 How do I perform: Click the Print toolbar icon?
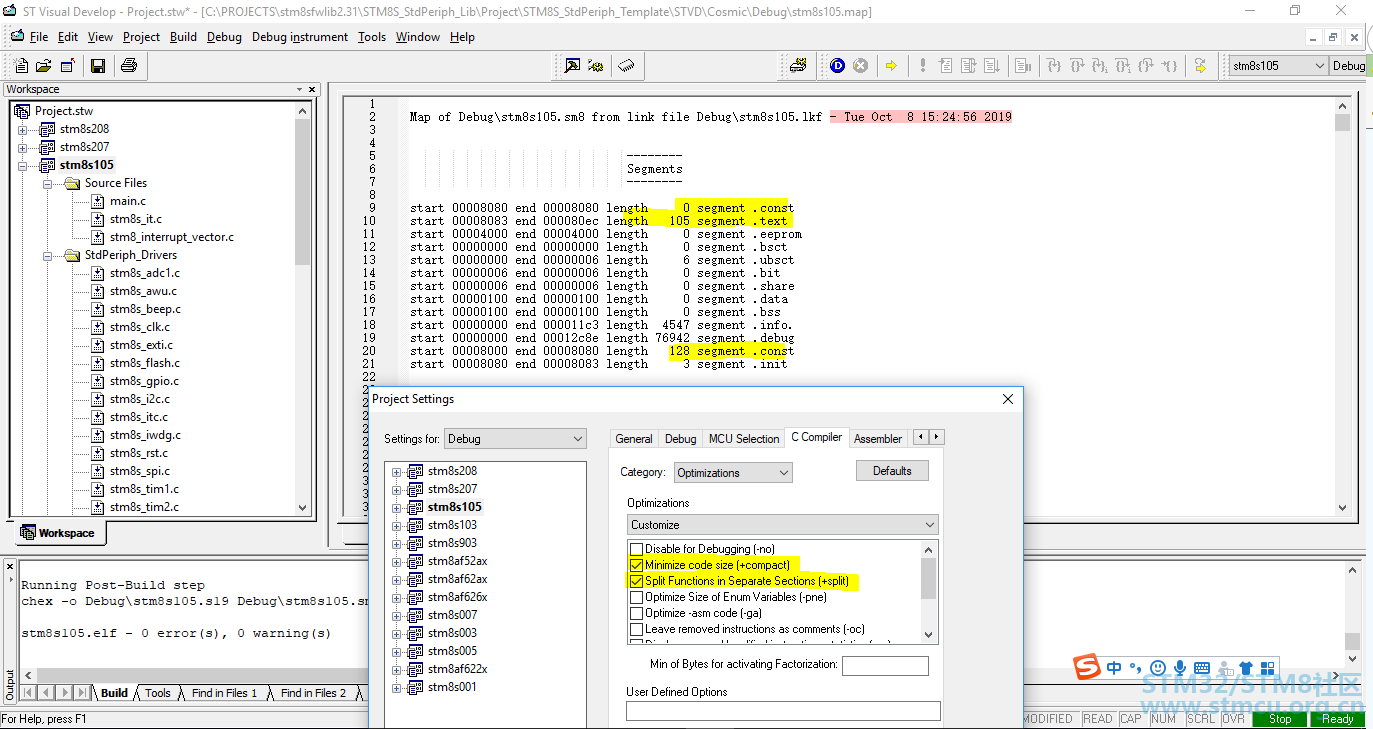[129, 66]
